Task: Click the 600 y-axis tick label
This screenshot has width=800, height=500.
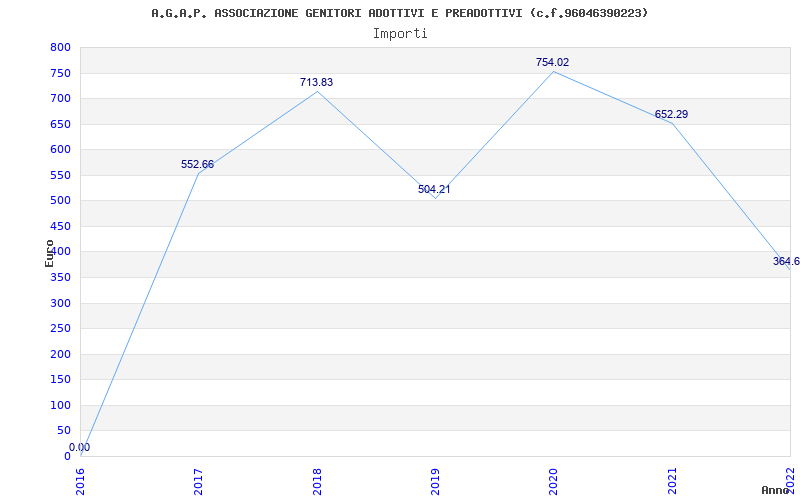Action: pyautogui.click(x=60, y=149)
